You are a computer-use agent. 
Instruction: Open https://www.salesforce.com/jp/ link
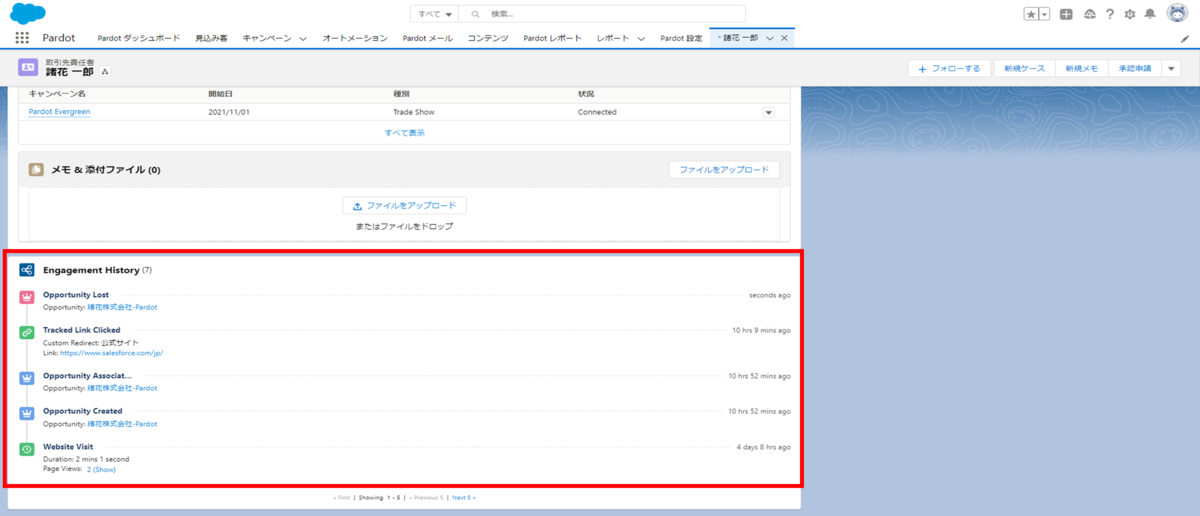pos(111,353)
